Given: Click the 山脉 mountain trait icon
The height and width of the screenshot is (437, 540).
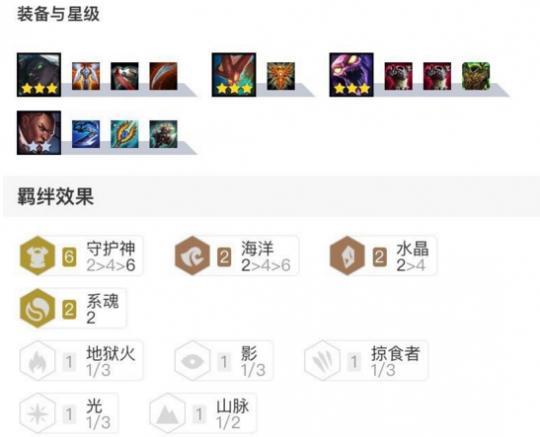Looking at the screenshot, I should click(167, 413).
